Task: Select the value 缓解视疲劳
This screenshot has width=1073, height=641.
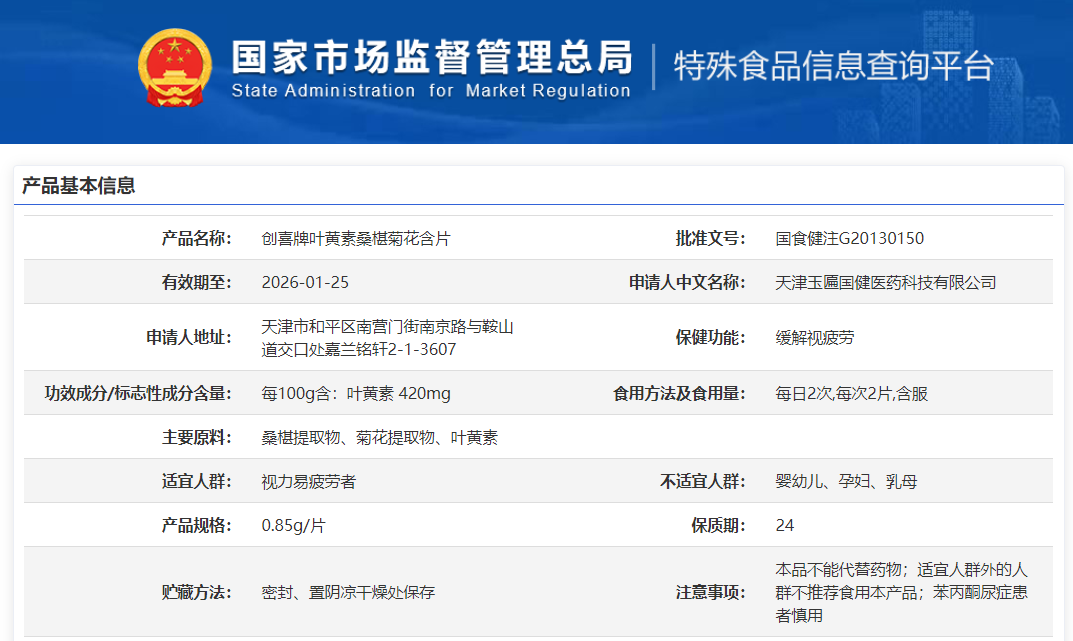Action: pyautogui.click(x=814, y=338)
